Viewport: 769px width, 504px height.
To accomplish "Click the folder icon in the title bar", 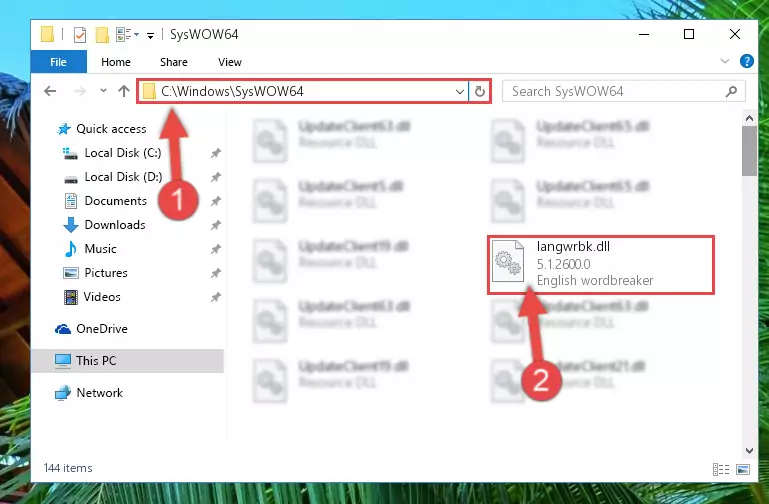I will click(47, 34).
